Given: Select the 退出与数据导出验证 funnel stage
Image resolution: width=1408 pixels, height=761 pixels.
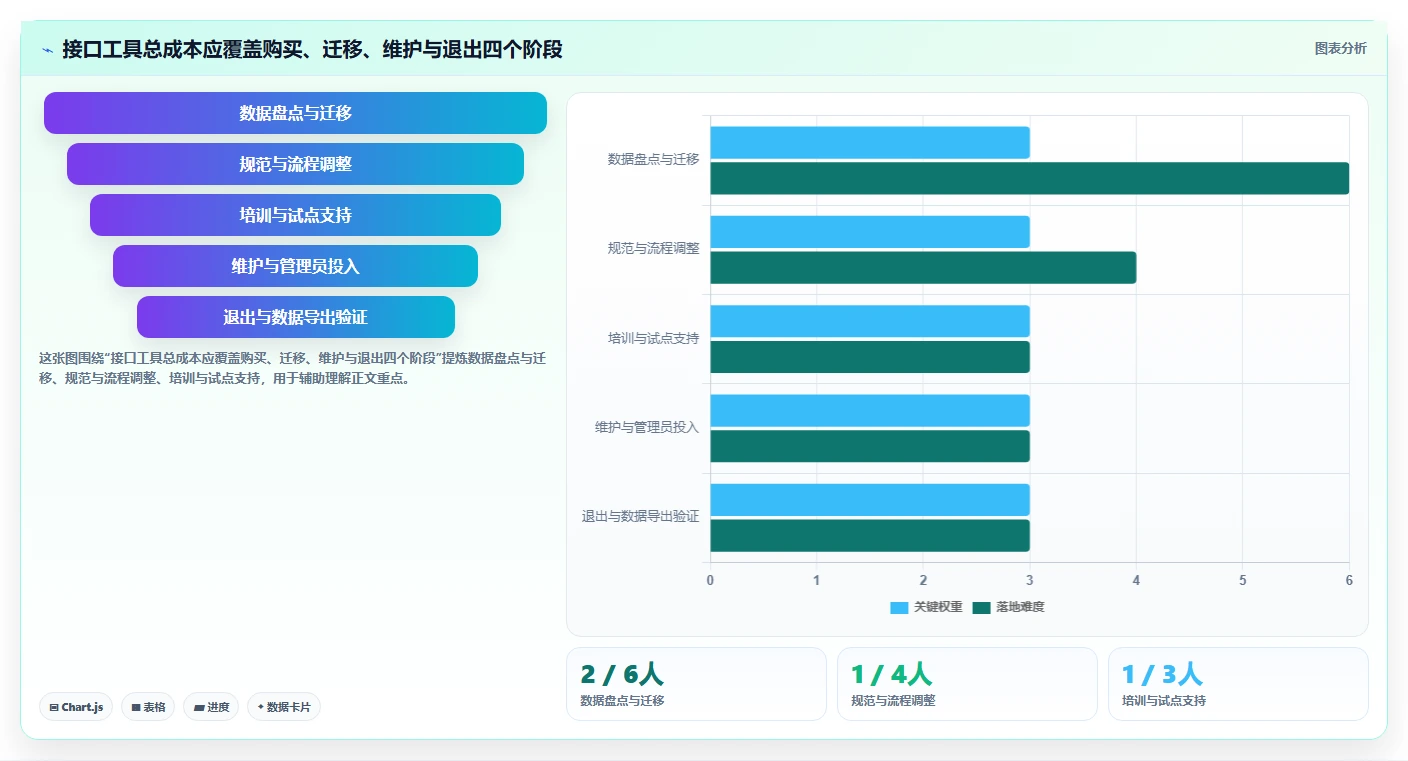Looking at the screenshot, I should click(295, 317).
